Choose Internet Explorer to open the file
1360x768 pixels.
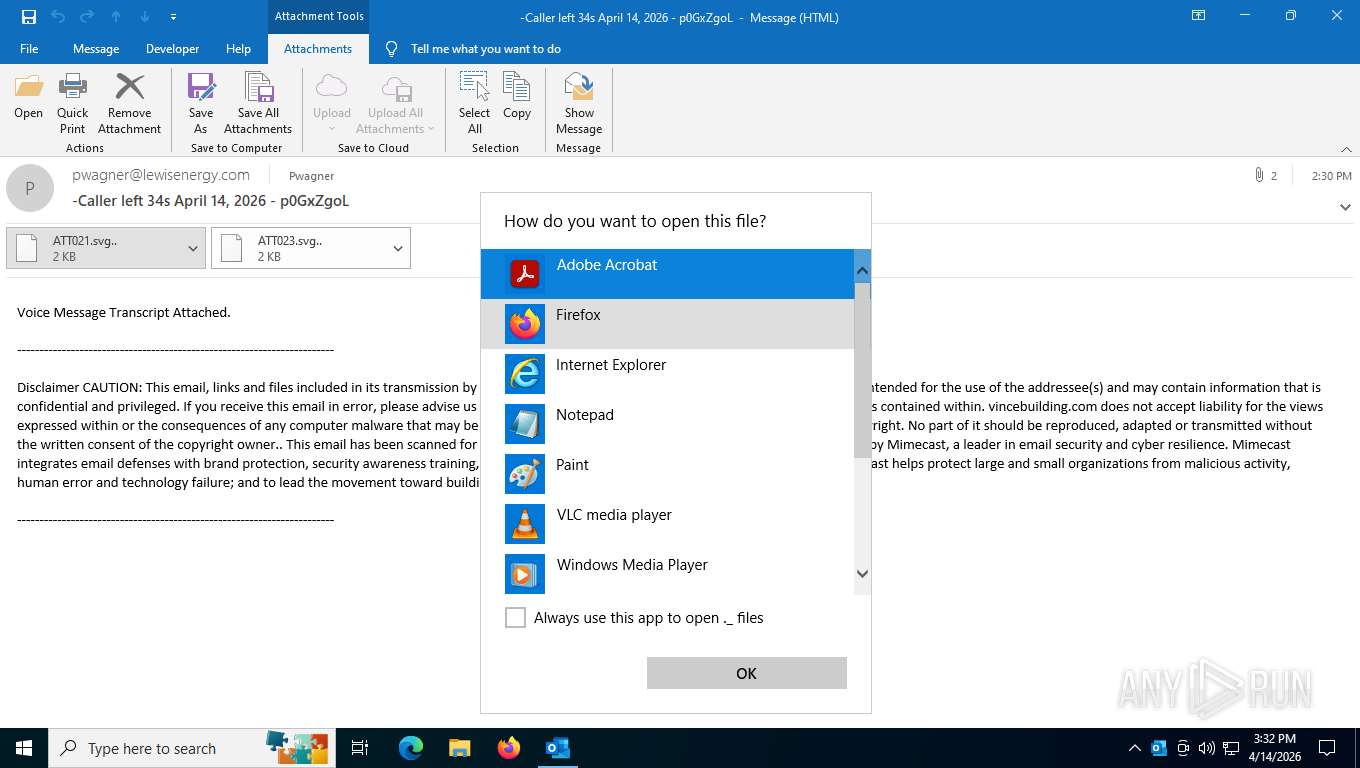(x=667, y=373)
